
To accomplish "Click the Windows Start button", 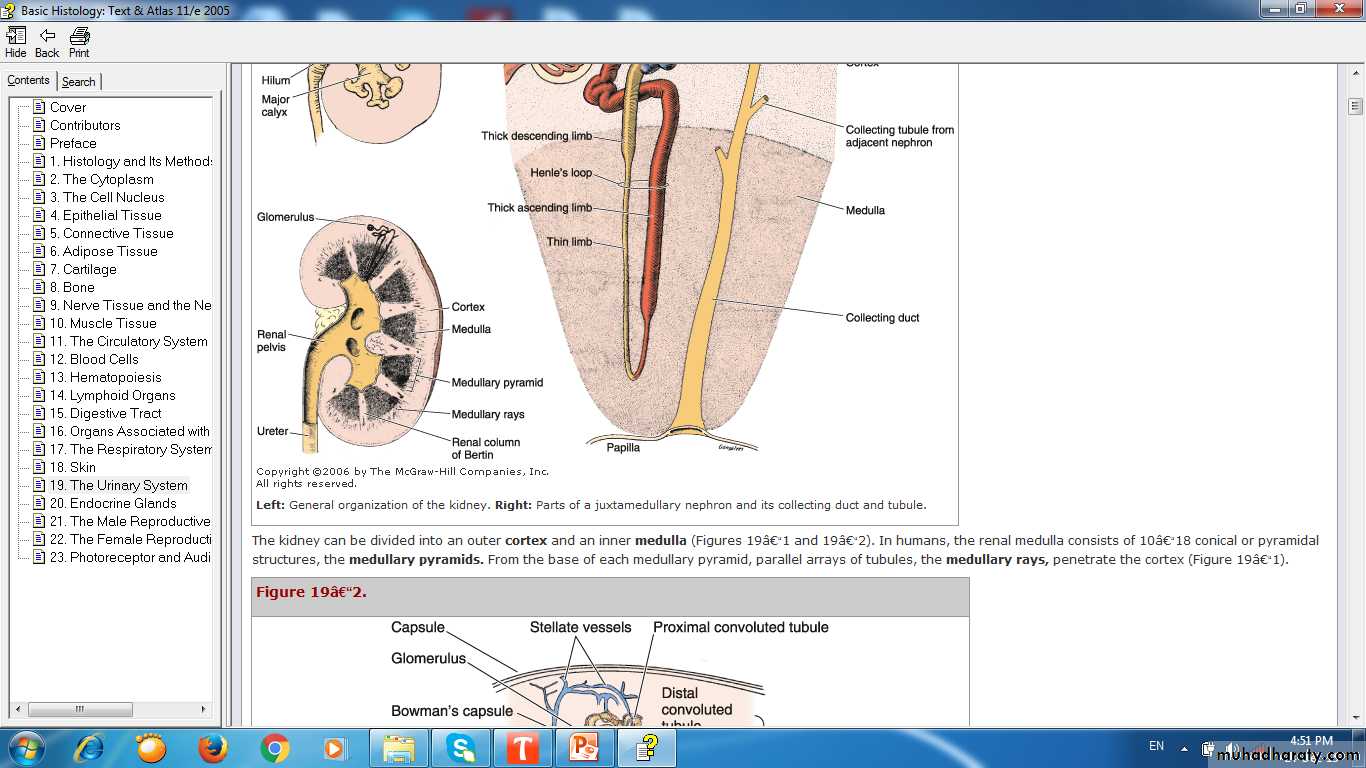I will [x=25, y=747].
